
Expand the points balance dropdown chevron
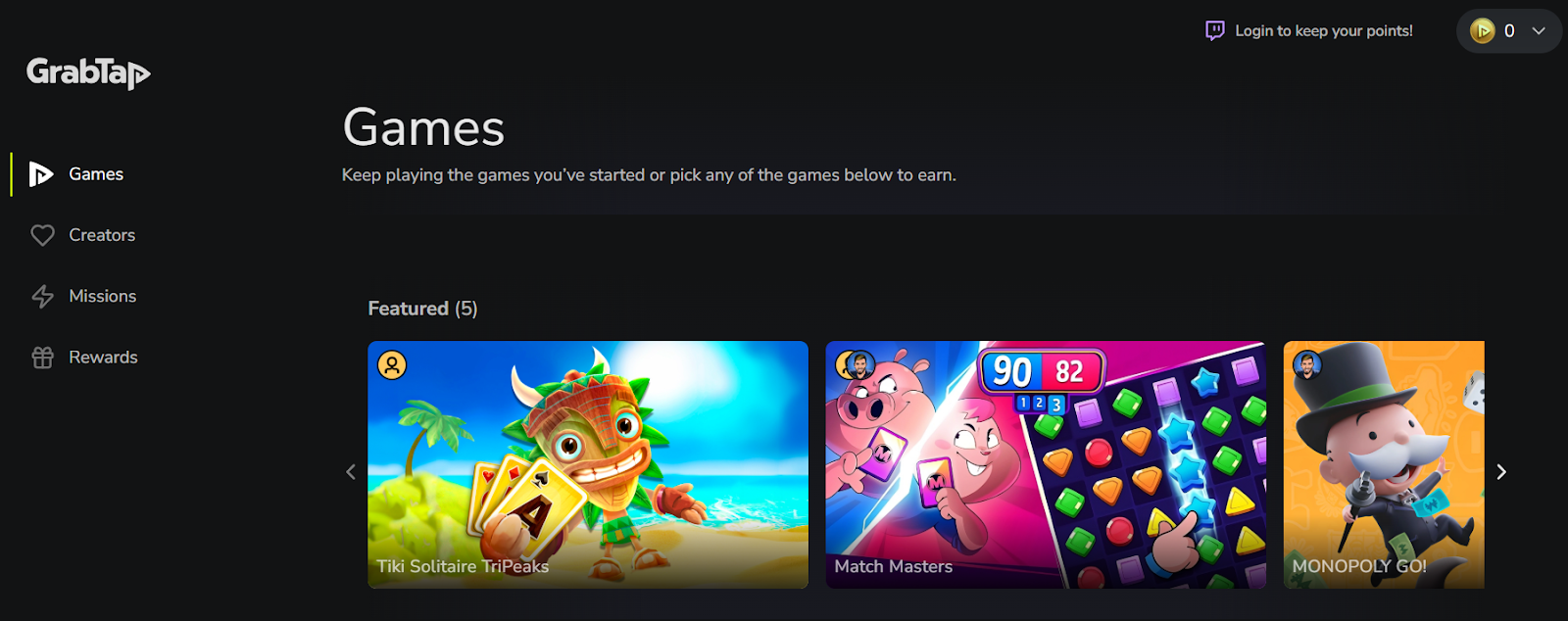pyautogui.click(x=1539, y=30)
